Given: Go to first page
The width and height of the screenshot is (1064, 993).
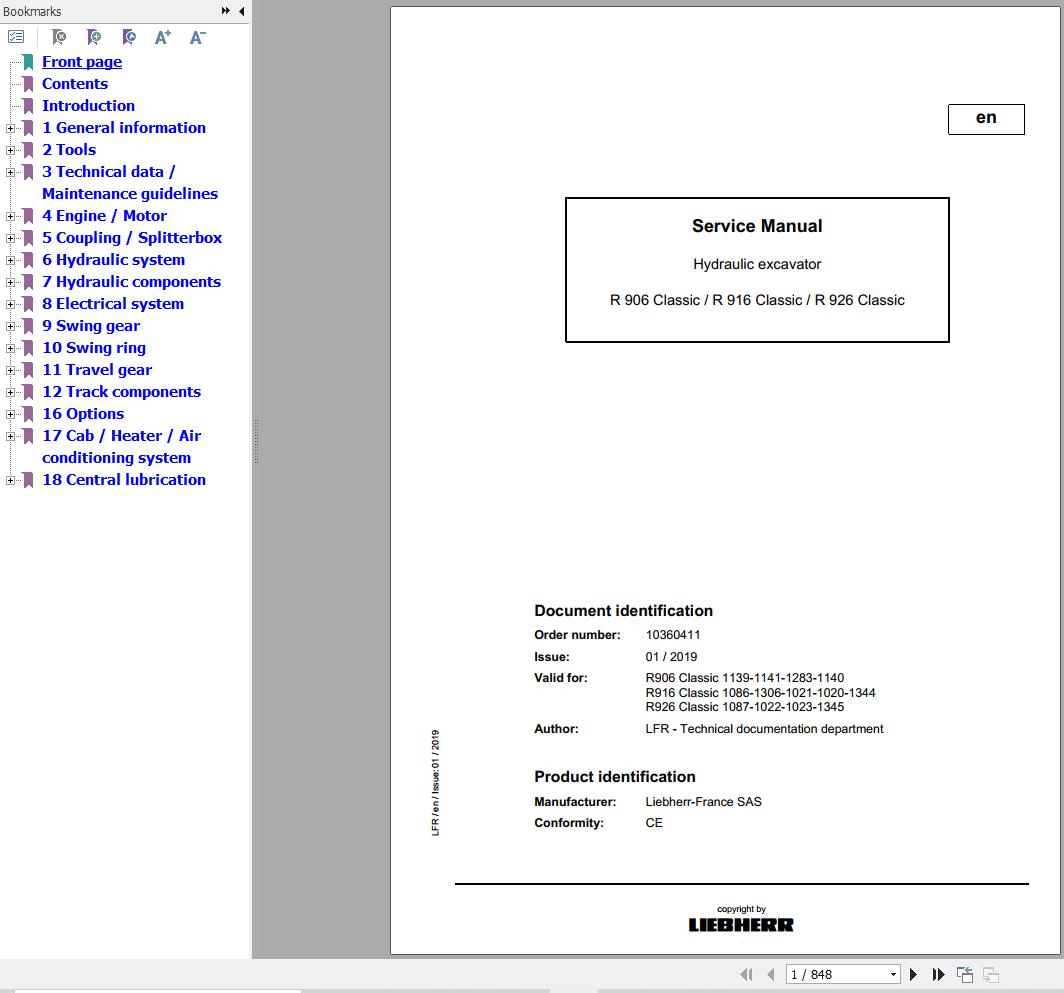Looking at the screenshot, I should [746, 975].
